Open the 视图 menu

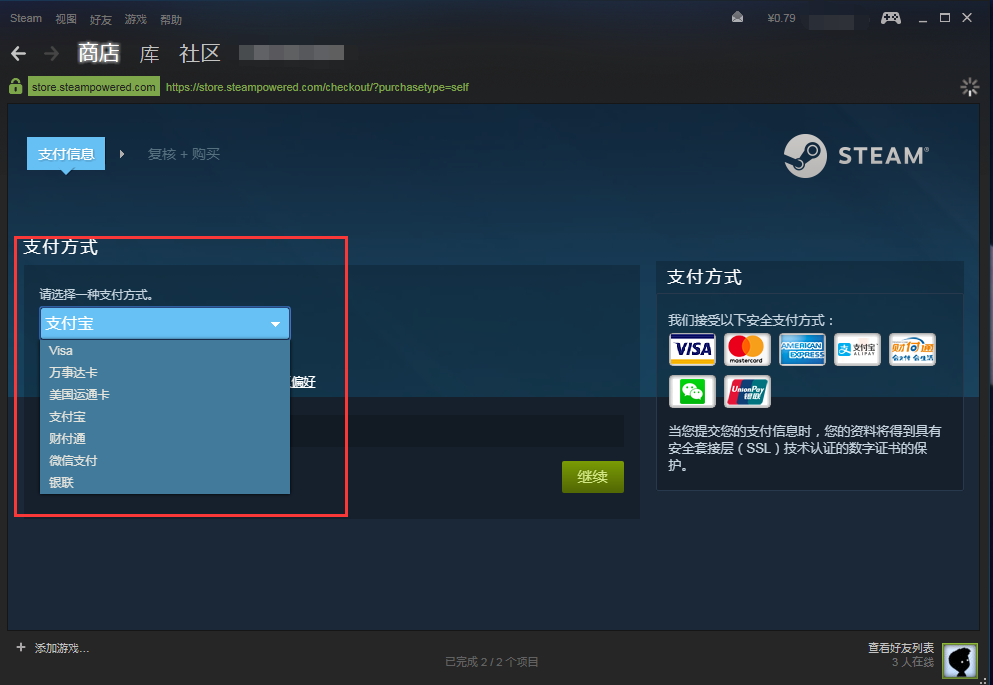[66, 19]
